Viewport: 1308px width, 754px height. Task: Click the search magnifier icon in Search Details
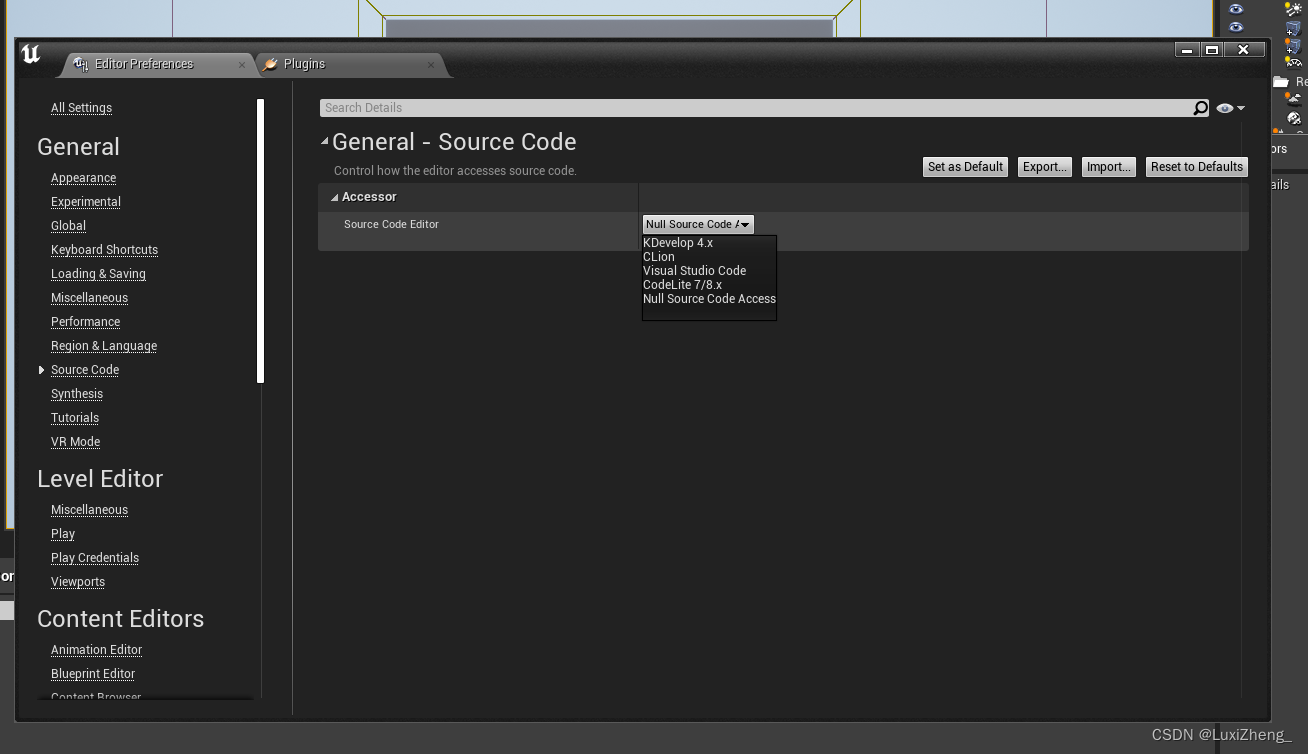click(1201, 108)
